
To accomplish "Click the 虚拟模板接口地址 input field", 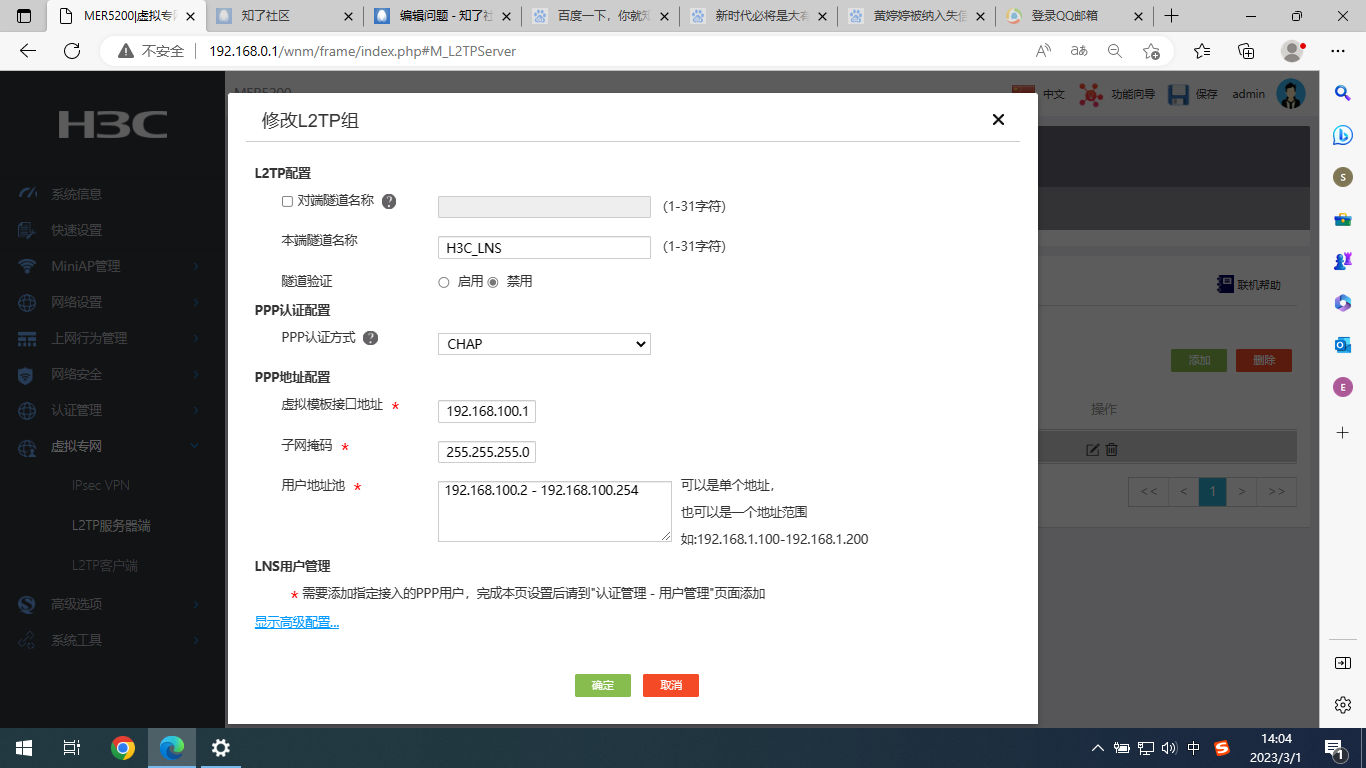I will (487, 411).
